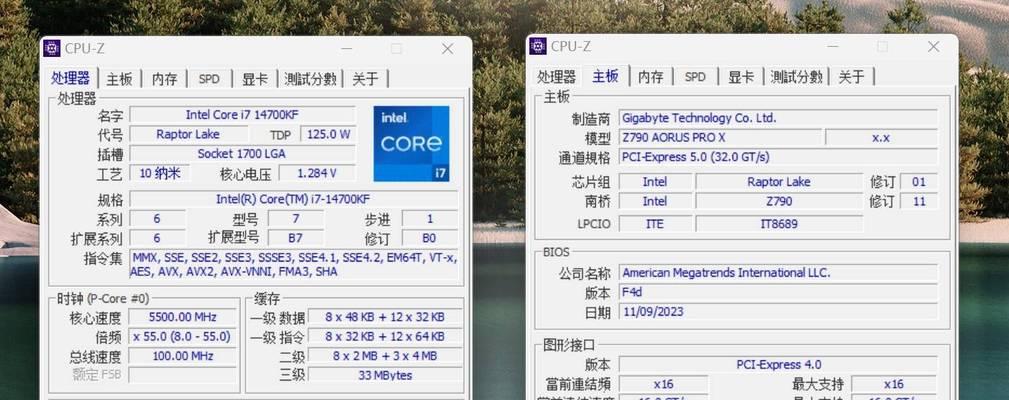Click the bus spec PCI-Express 5.0 (32.0 GT/s)
The height and width of the screenshot is (400, 1009).
(x=778, y=157)
